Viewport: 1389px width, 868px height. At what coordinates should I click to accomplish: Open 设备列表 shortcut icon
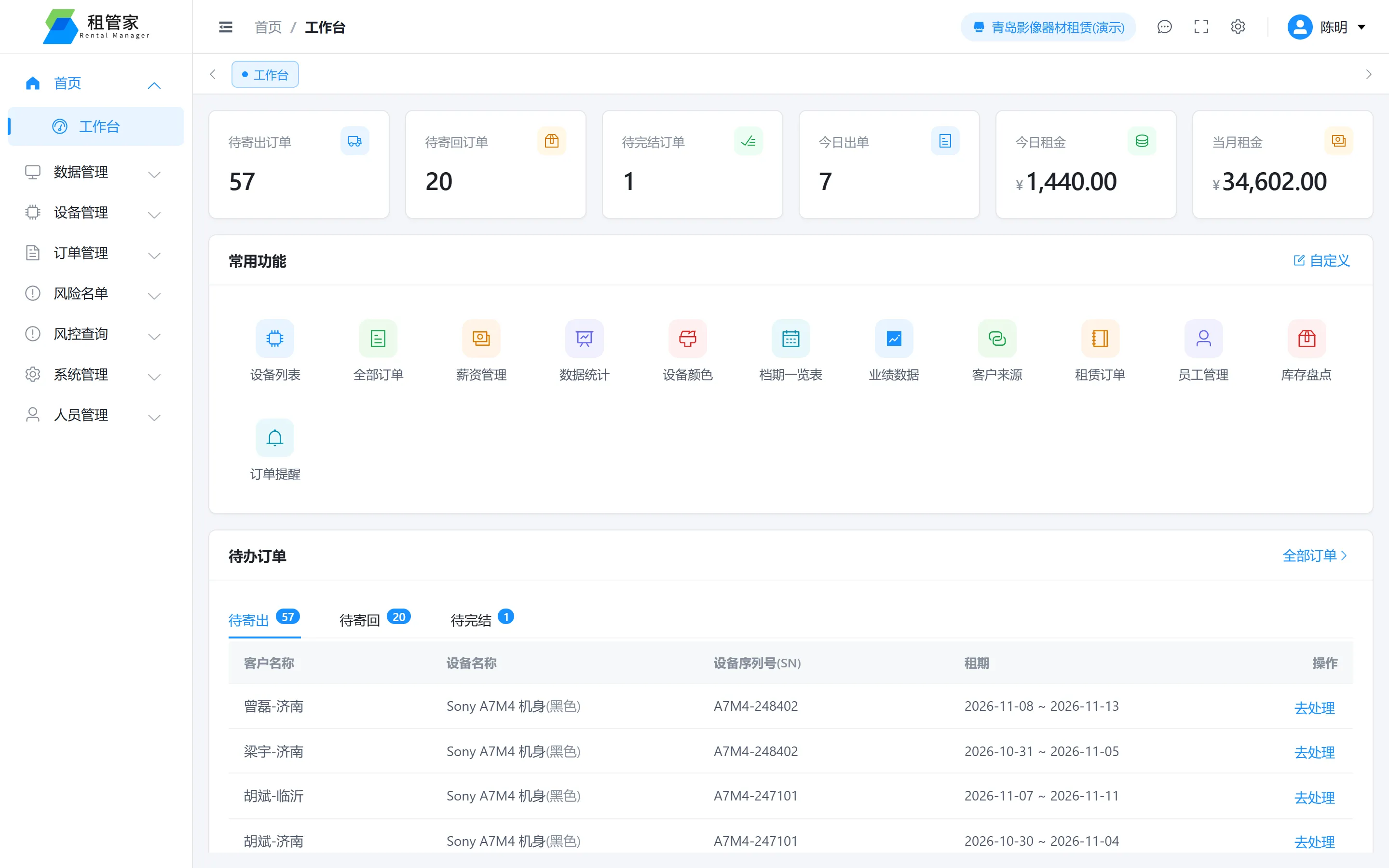coord(275,338)
